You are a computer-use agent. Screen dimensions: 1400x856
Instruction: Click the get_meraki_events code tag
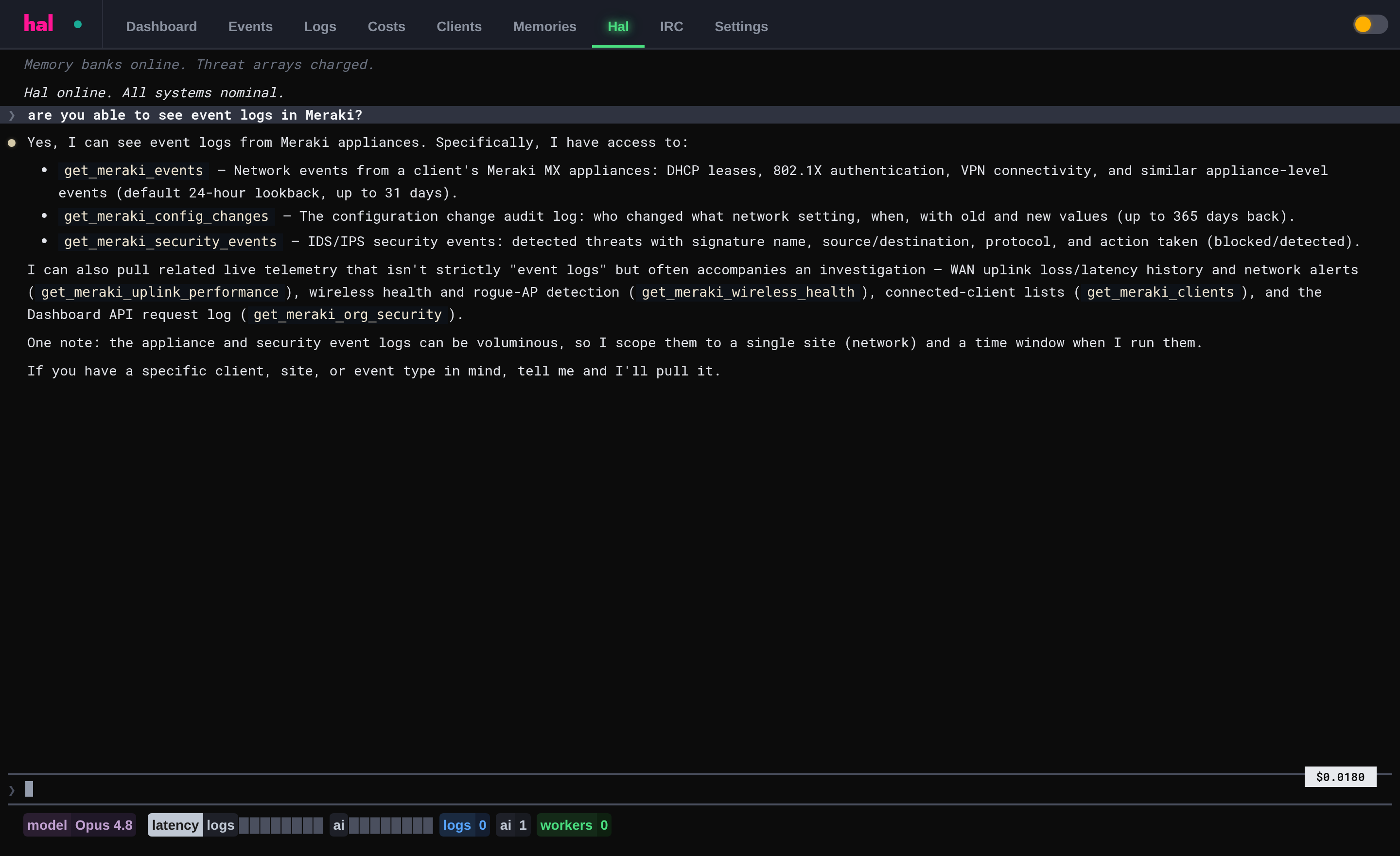click(x=134, y=171)
